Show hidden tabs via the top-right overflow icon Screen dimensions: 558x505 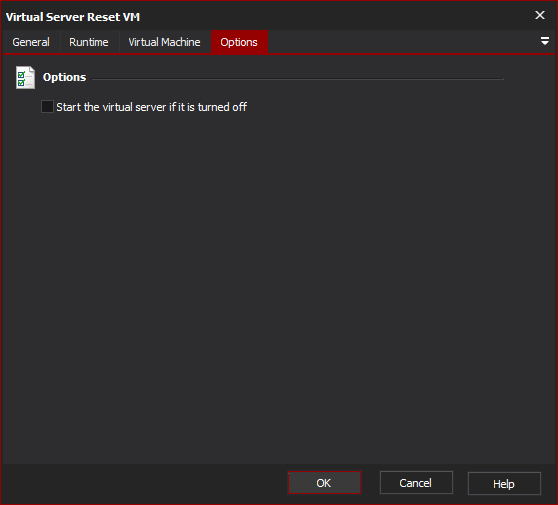pos(544,41)
